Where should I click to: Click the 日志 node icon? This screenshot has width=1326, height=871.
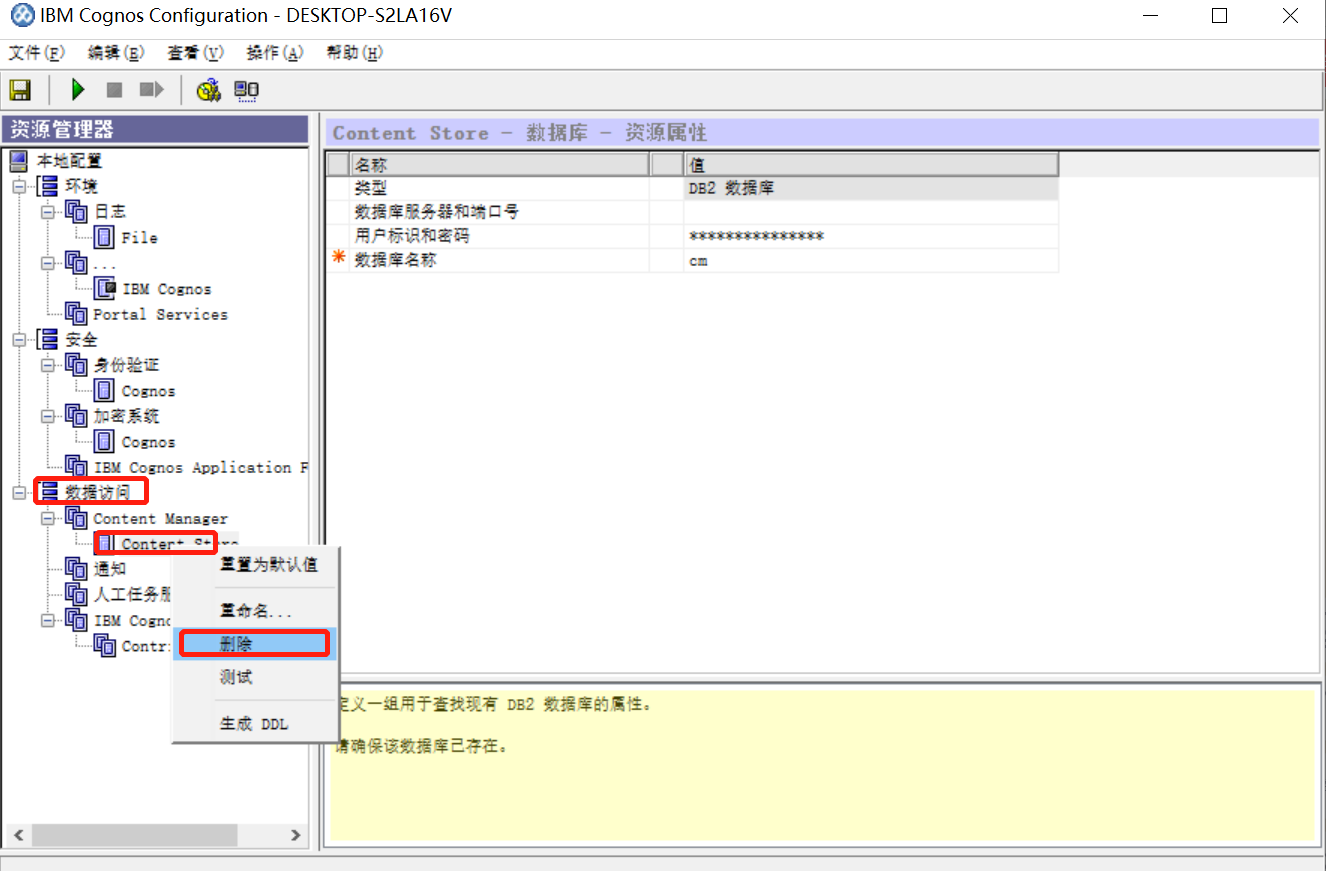coord(76,211)
